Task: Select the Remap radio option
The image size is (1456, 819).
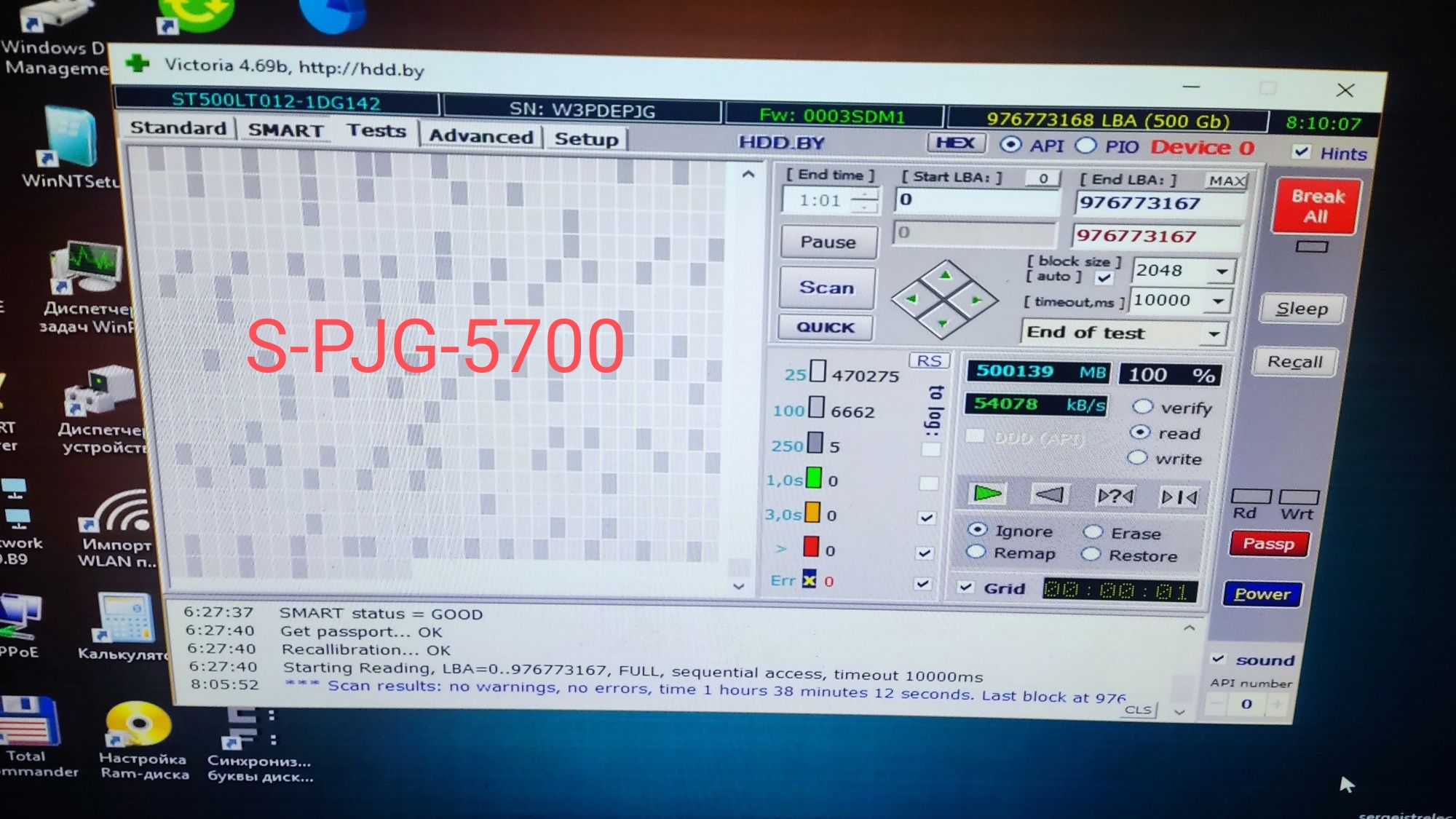Action: 976,551
